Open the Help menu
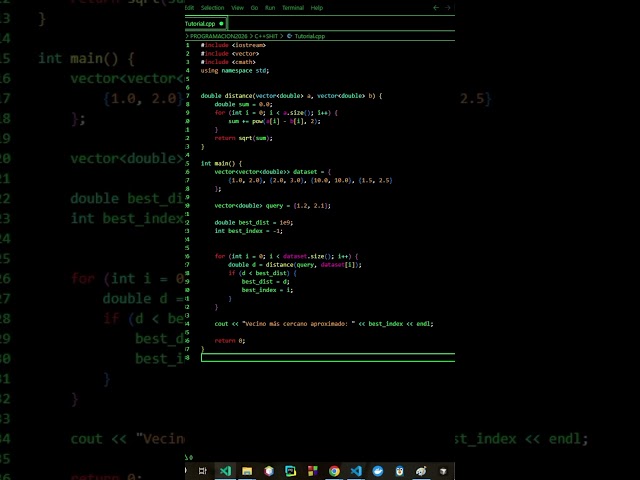This screenshot has width=640, height=480. coord(317,8)
